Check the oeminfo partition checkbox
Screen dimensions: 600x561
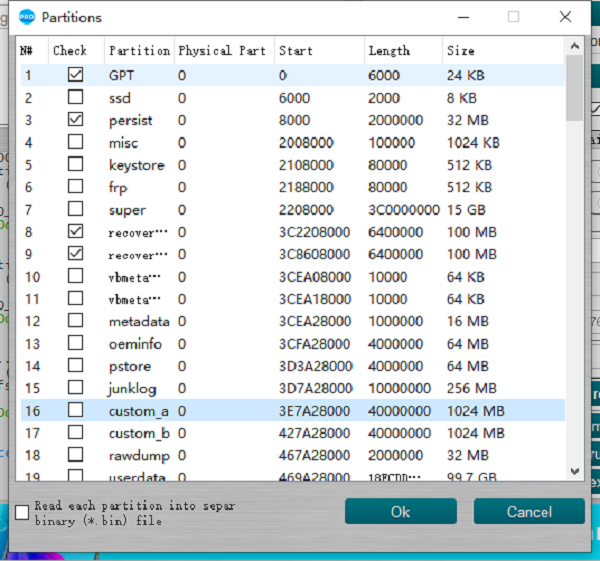[x=75, y=343]
